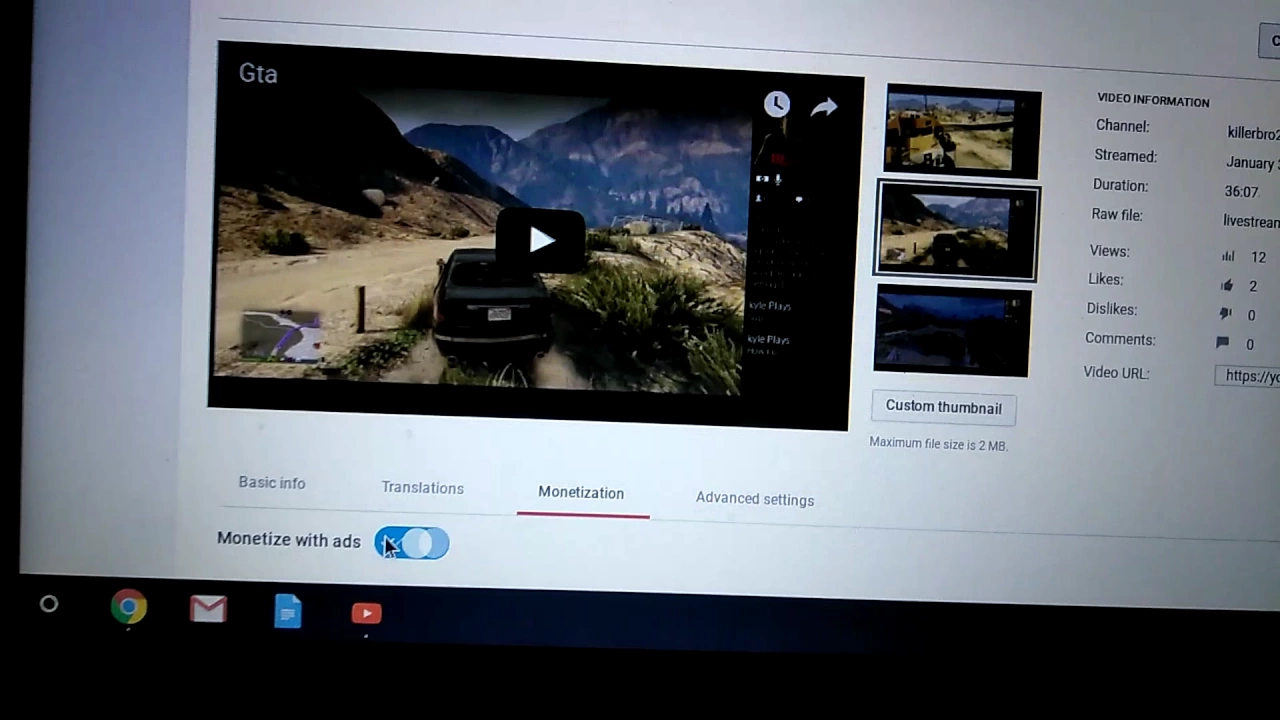This screenshot has width=1280, height=720.
Task: Click the livestream raw file value
Action: [1251, 222]
